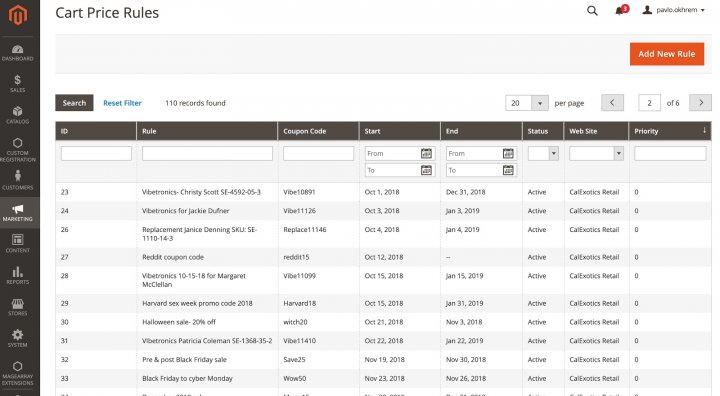Open the Magearray Extensions sidebar menu
The width and height of the screenshot is (720, 396).
click(x=17, y=373)
